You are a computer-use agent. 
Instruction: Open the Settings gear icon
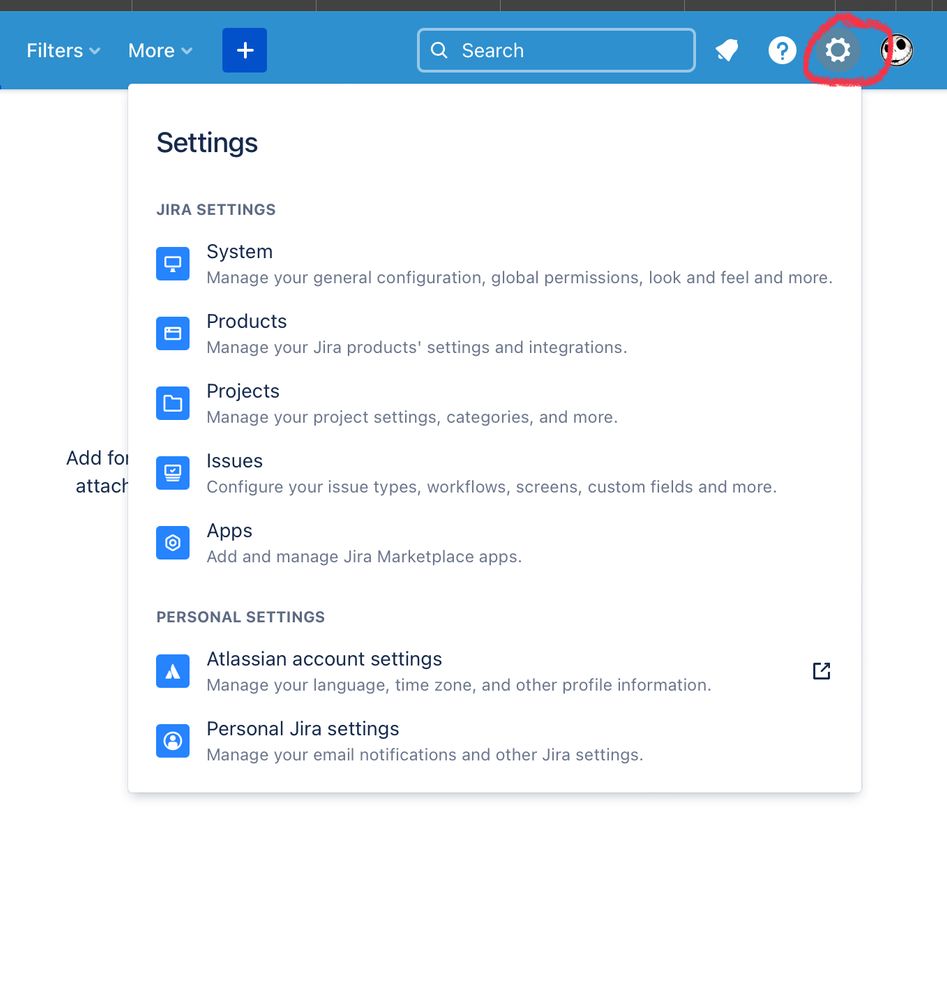(x=837, y=50)
